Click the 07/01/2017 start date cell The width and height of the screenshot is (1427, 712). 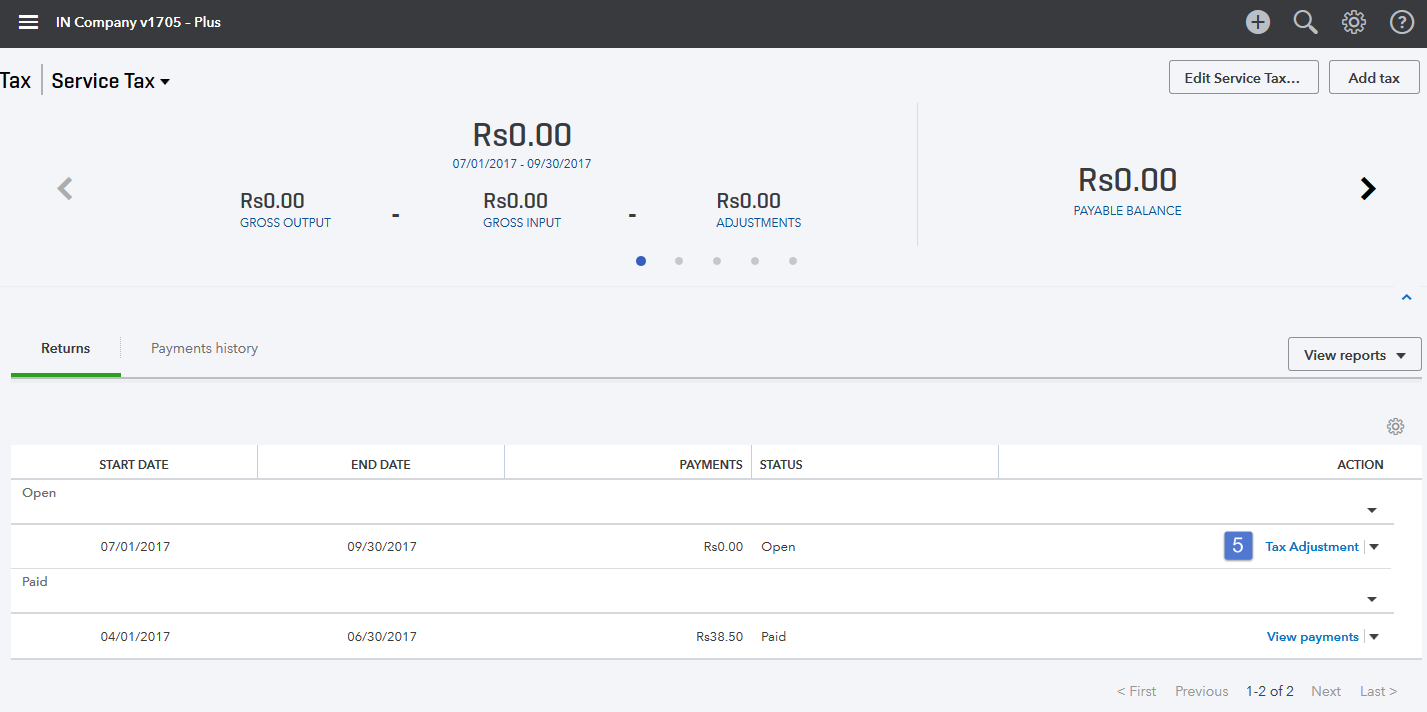(135, 547)
